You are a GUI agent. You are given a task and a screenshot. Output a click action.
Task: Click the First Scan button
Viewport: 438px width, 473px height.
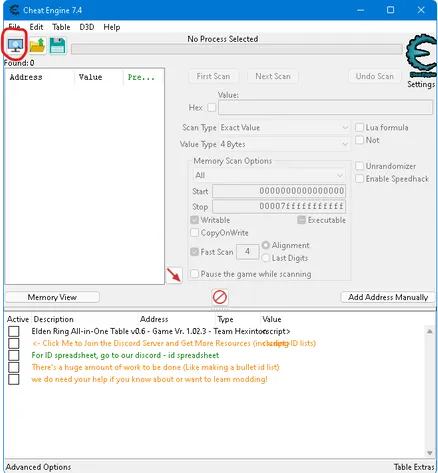tap(213, 76)
